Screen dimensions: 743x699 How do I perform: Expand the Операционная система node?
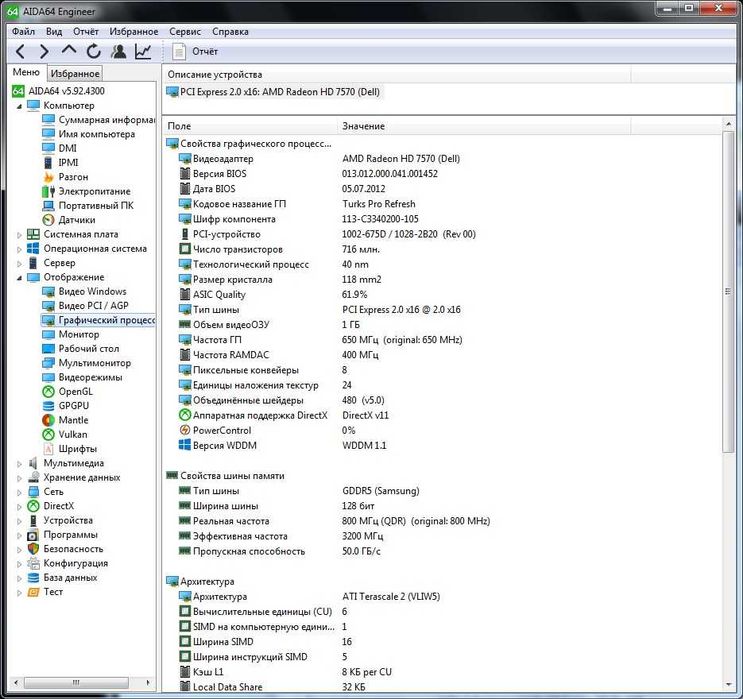click(19, 249)
